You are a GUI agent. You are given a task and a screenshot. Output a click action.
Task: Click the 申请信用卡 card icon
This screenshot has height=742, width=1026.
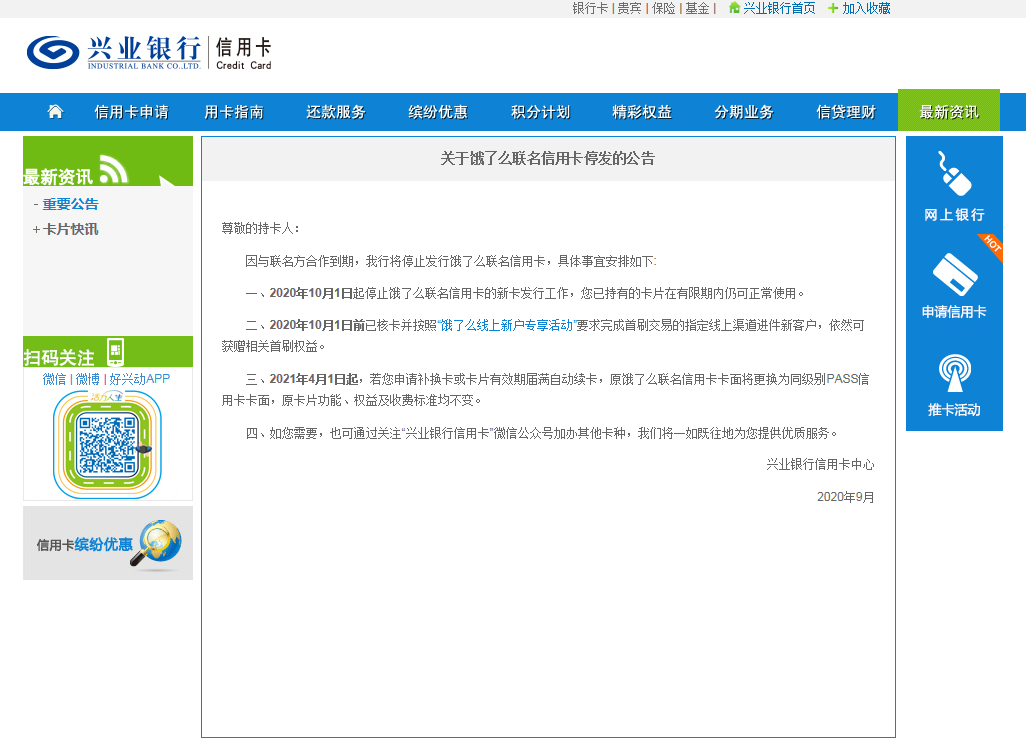955,274
